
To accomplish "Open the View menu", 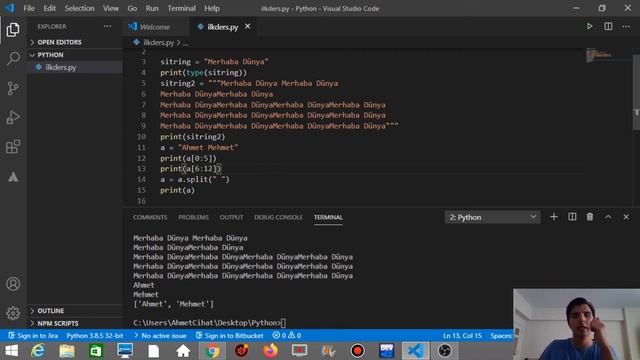I will (111, 8).
